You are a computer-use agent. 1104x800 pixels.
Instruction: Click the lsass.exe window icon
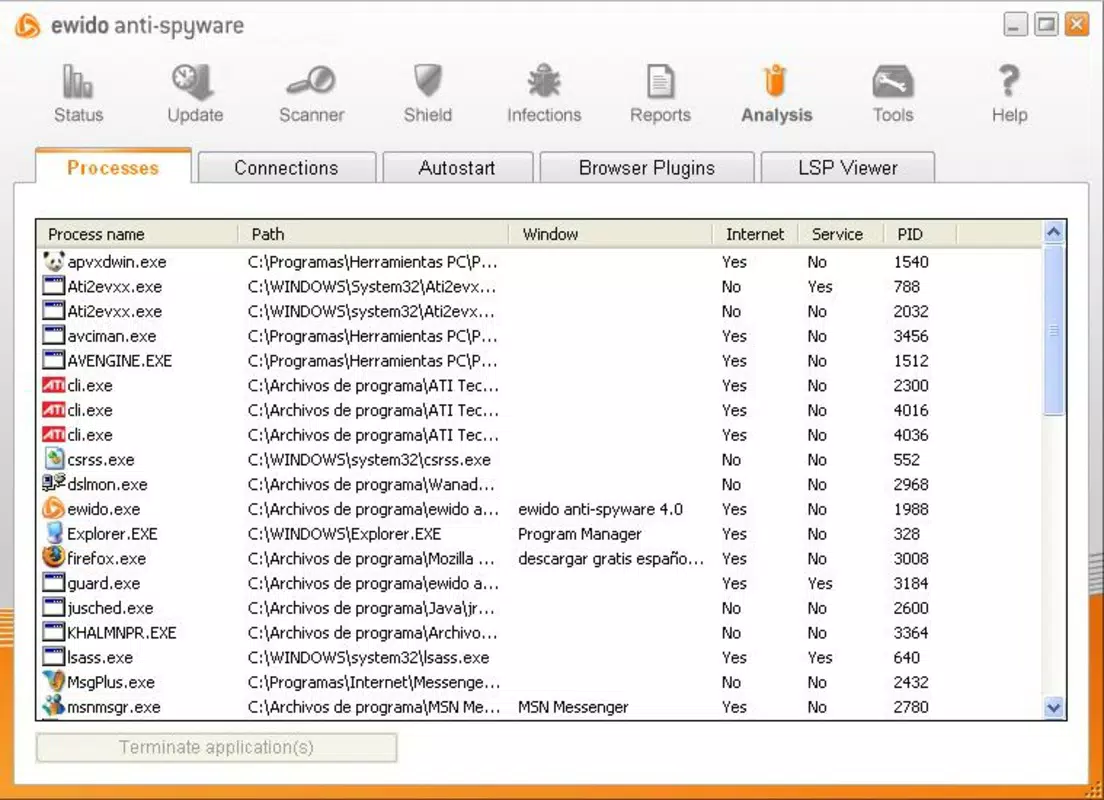click(x=54, y=657)
